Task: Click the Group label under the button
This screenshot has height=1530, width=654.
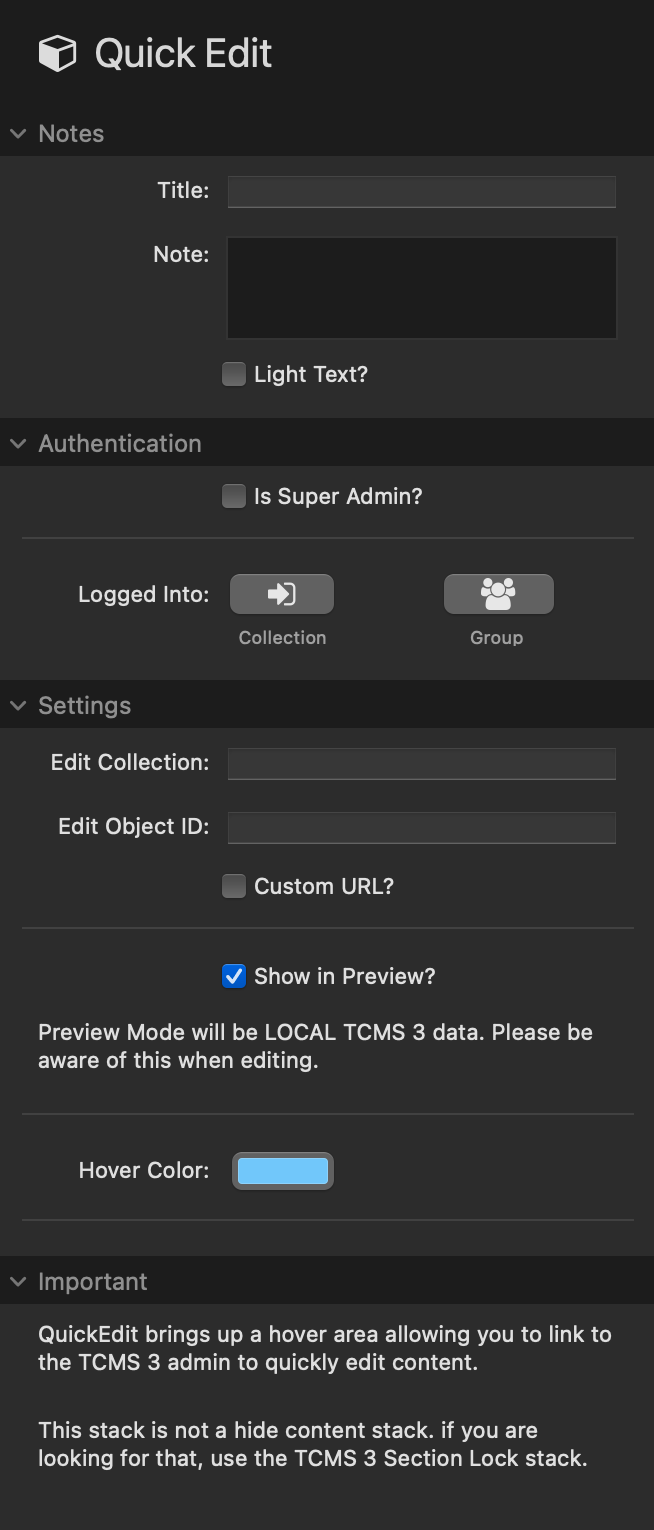Action: [x=497, y=638]
